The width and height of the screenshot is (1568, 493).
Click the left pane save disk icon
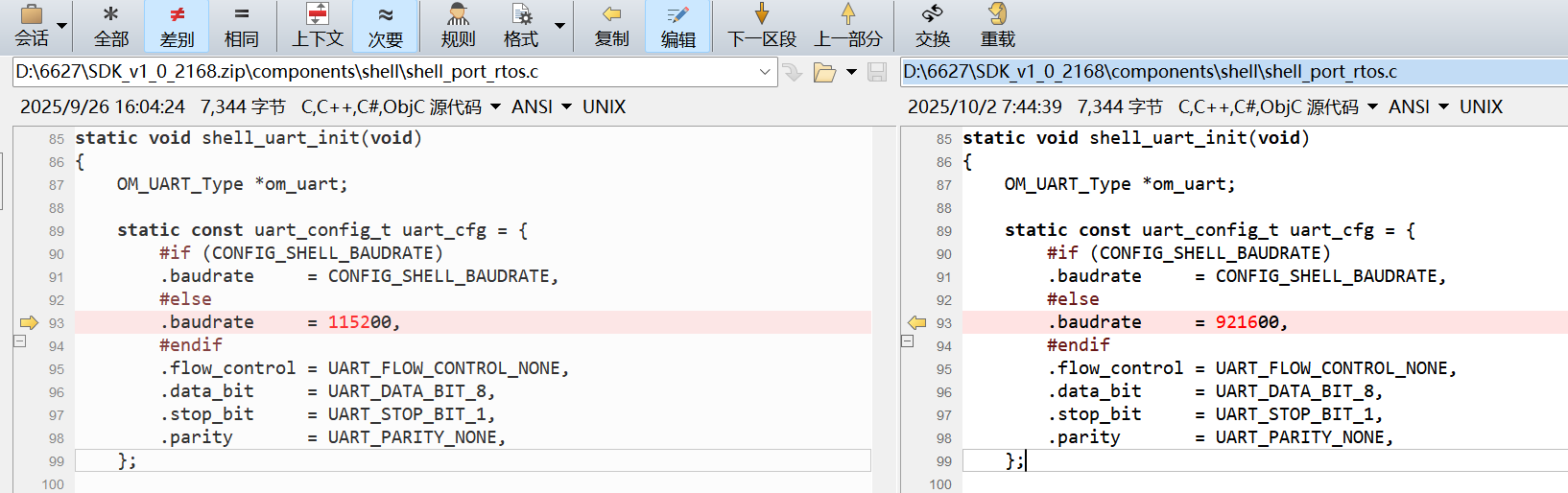[x=877, y=73]
